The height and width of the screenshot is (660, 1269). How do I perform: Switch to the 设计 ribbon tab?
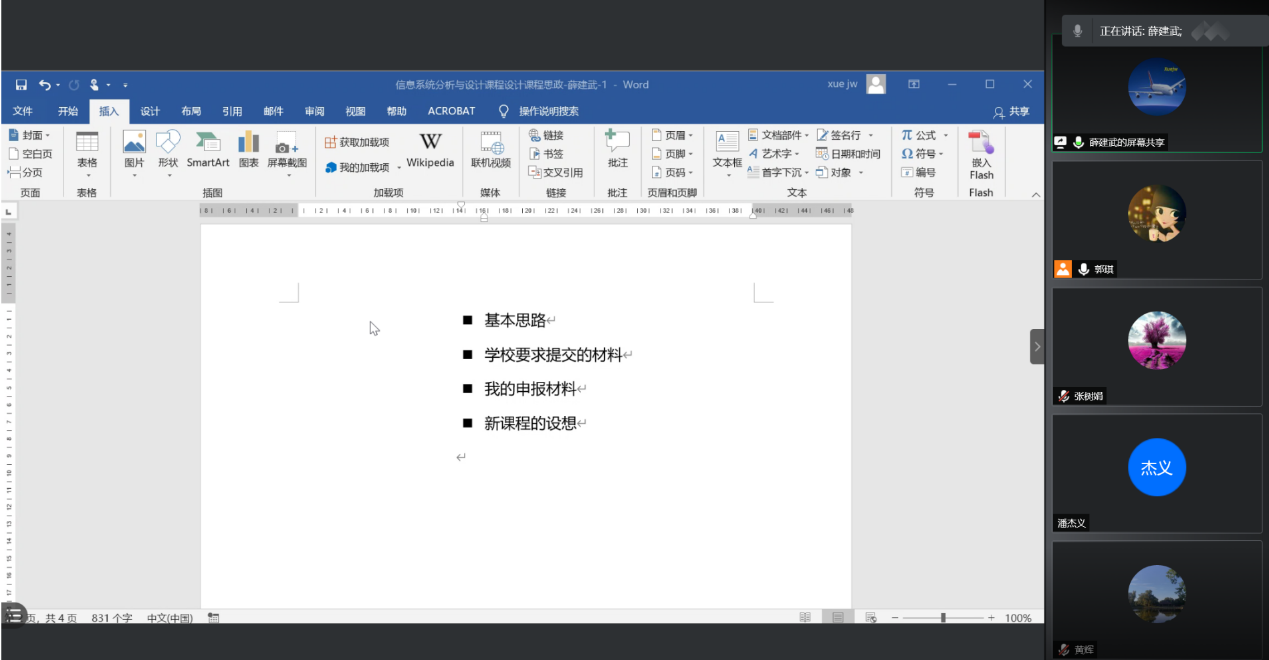150,111
